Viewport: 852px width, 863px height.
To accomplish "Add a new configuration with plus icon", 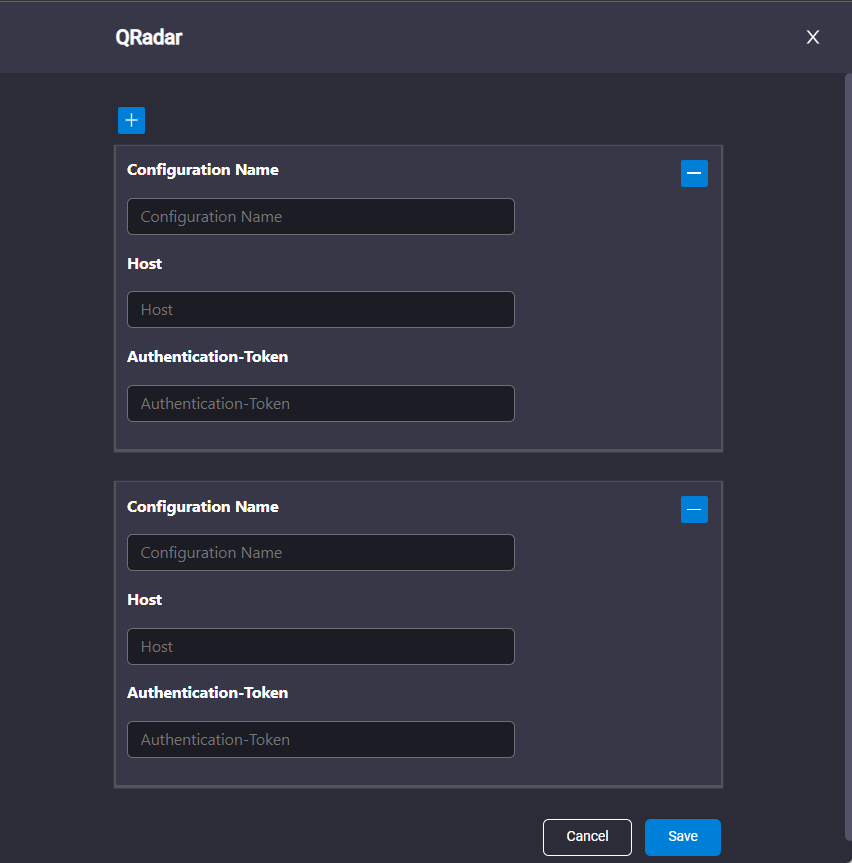I will tap(132, 121).
